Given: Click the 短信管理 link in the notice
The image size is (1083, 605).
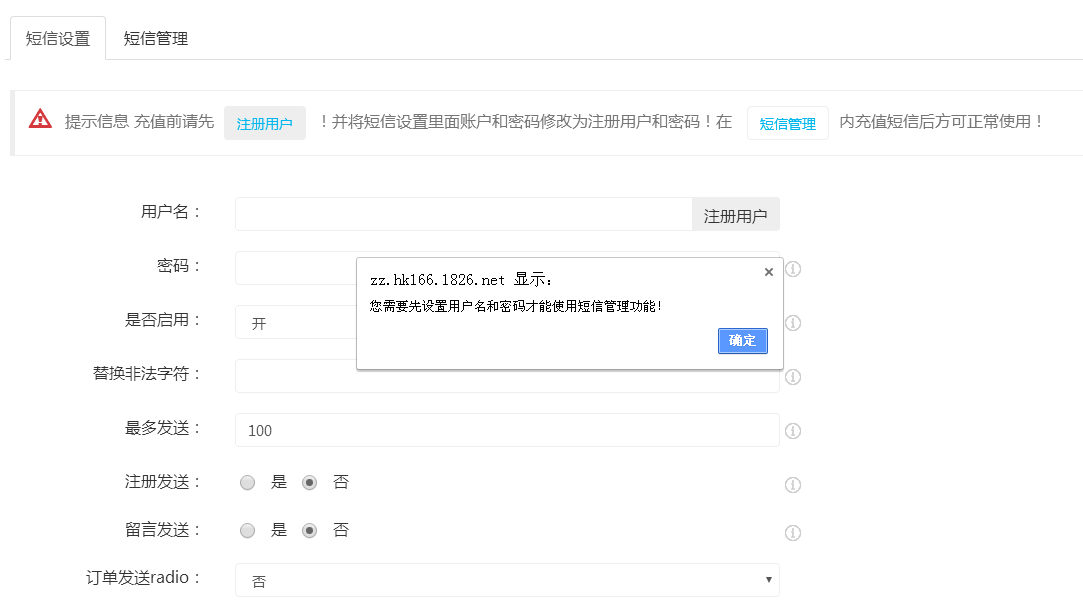Looking at the screenshot, I should click(787, 124).
